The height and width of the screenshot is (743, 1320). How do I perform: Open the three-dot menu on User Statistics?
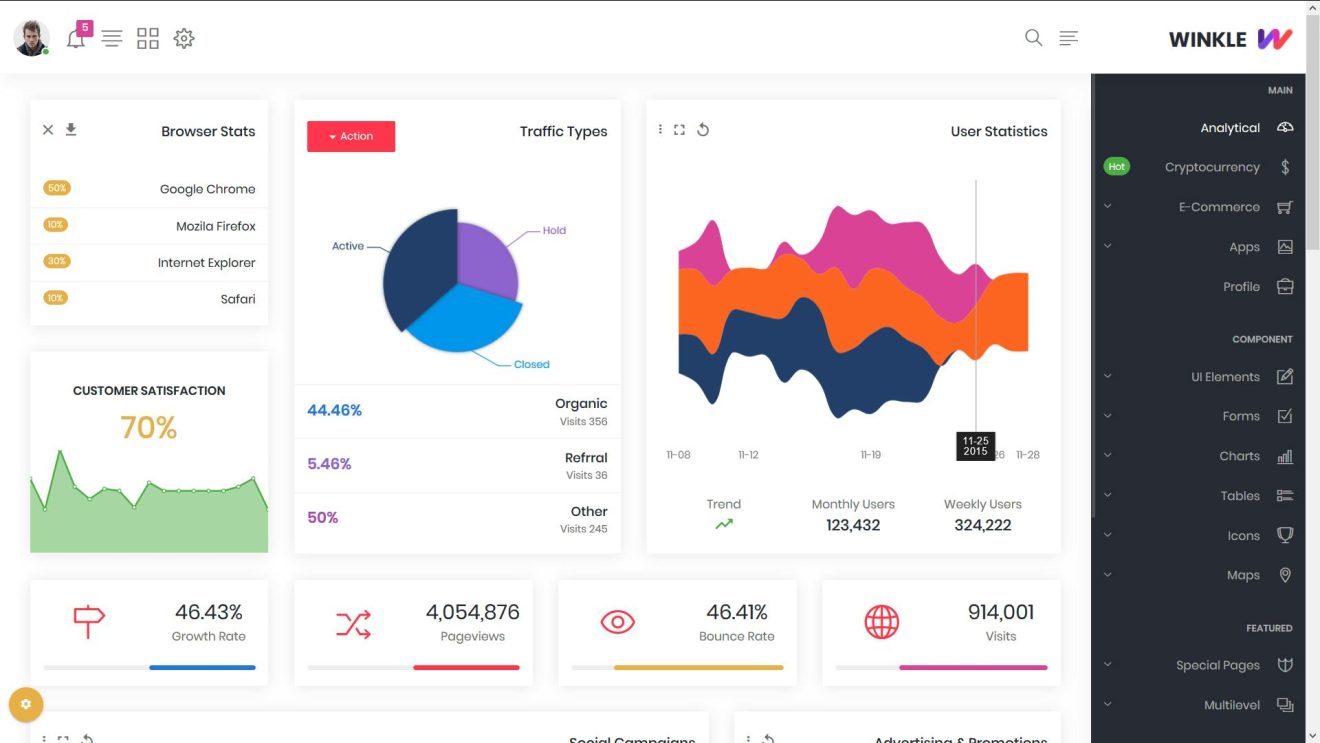tap(659, 130)
